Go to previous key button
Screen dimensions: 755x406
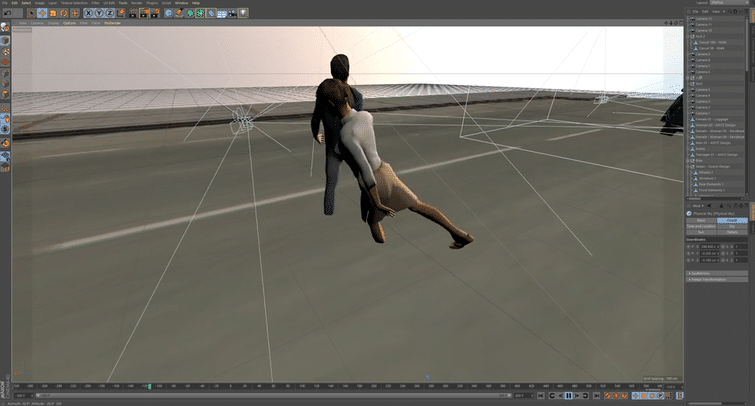point(552,395)
